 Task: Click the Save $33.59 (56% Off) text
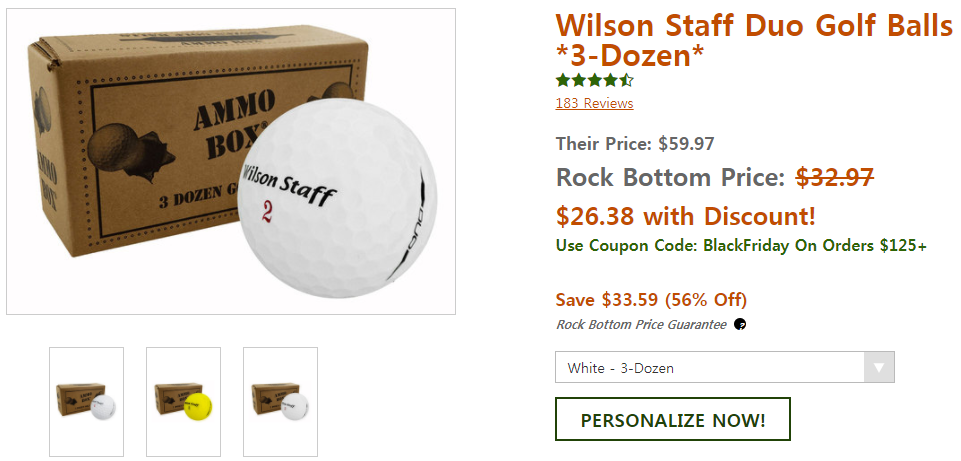tap(651, 300)
